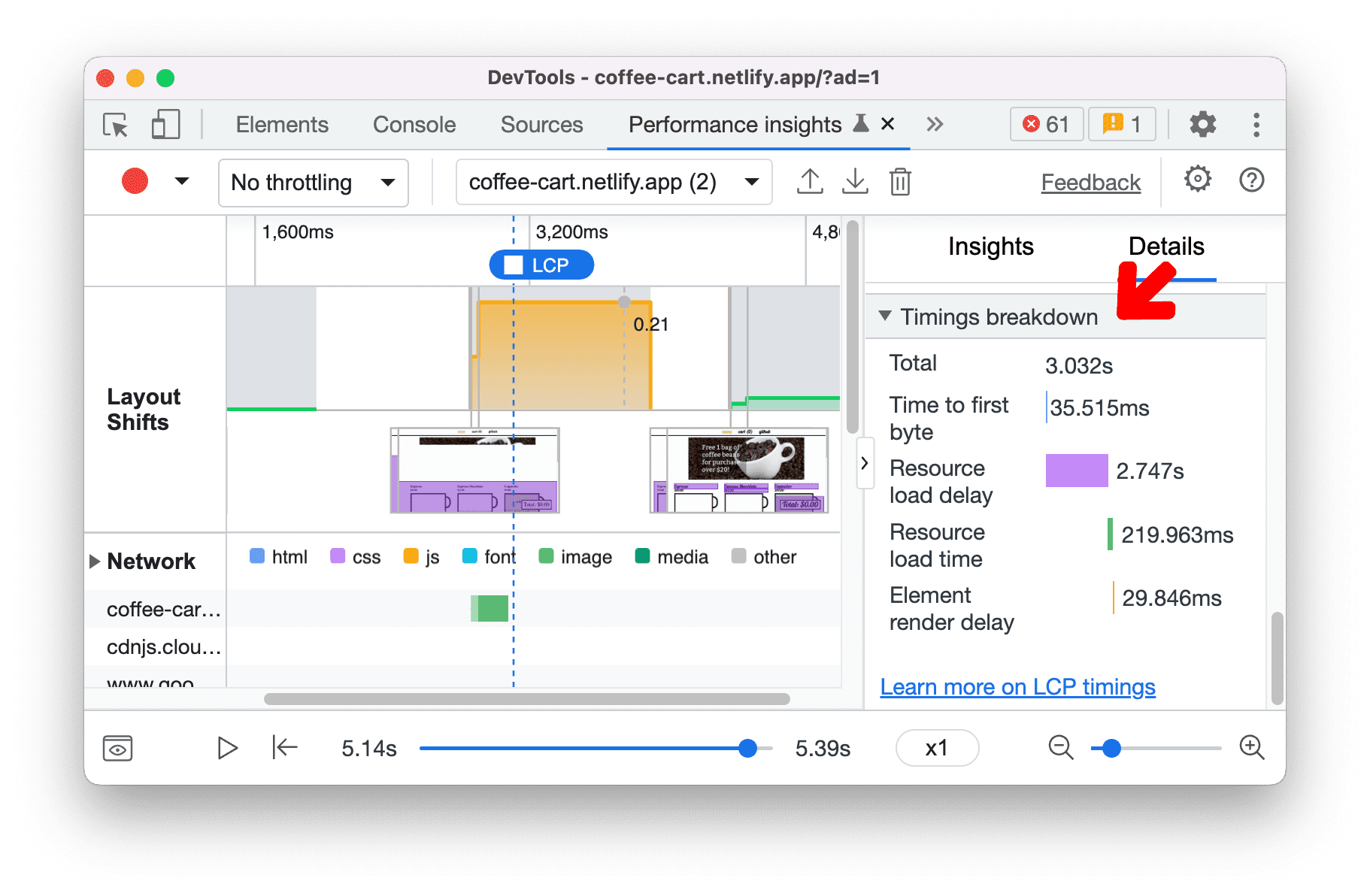The height and width of the screenshot is (896, 1370).
Task: Zoom in on the timeline
Action: [1251, 748]
